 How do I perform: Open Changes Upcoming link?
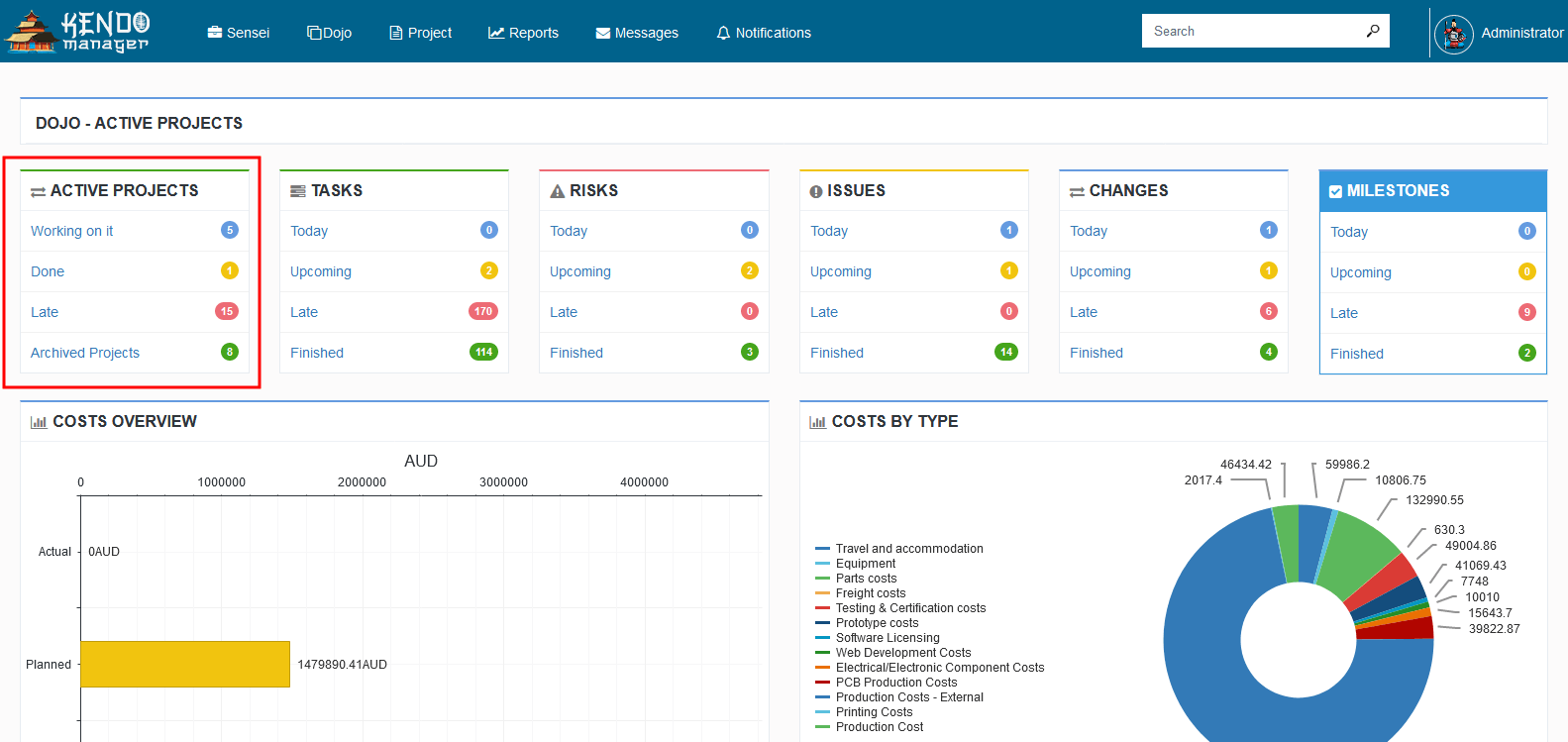pos(1100,271)
